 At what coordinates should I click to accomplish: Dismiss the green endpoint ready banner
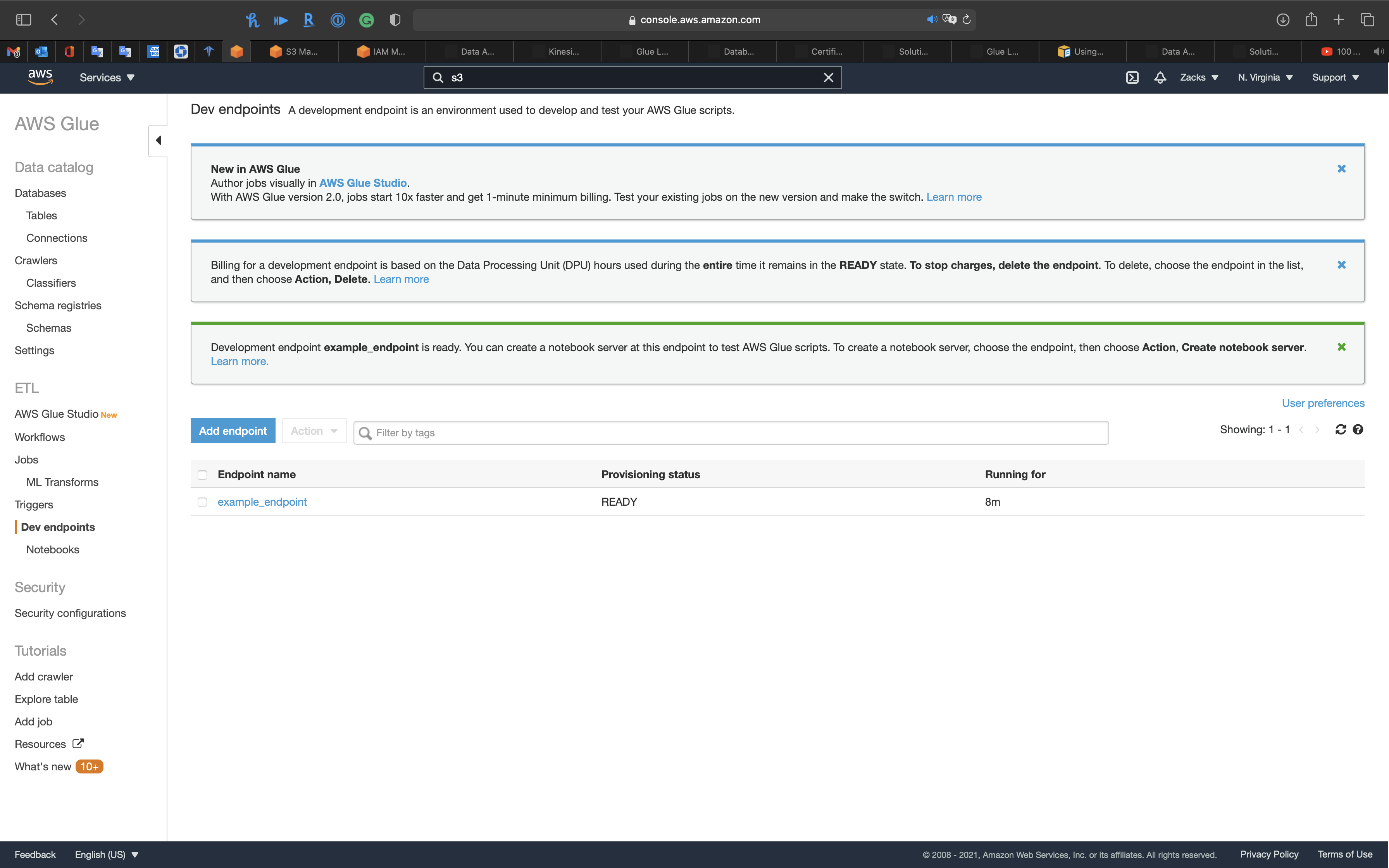coord(1341,347)
